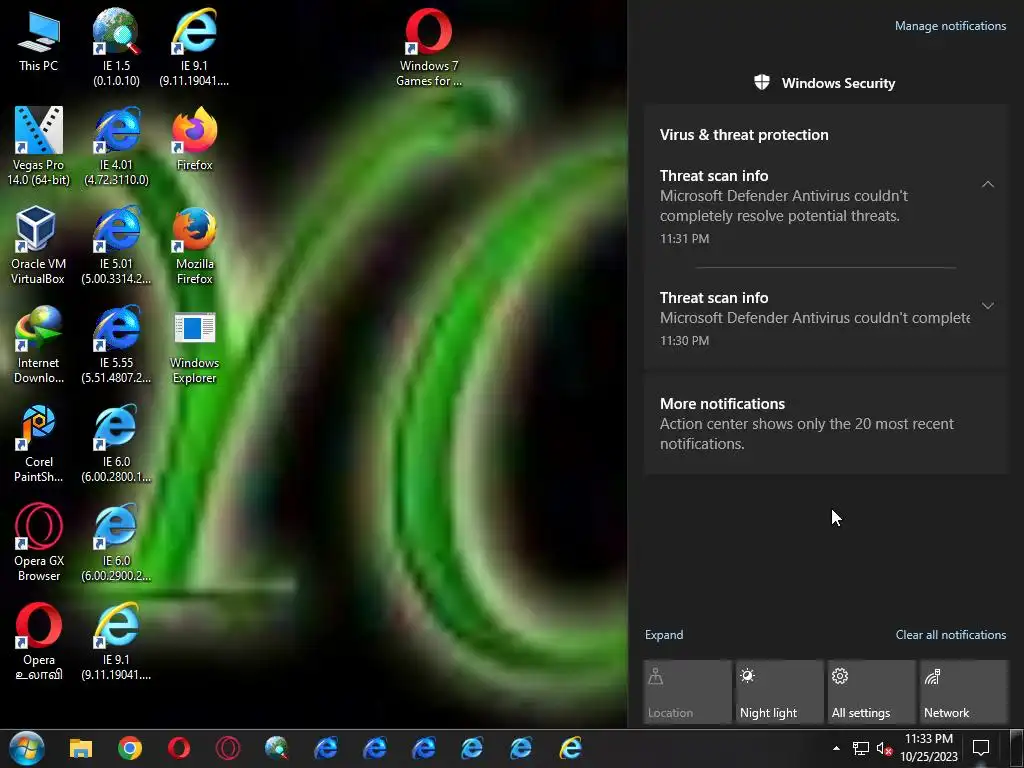Image resolution: width=1024 pixels, height=768 pixels.
Task: Open All settings quick action
Action: point(872,692)
